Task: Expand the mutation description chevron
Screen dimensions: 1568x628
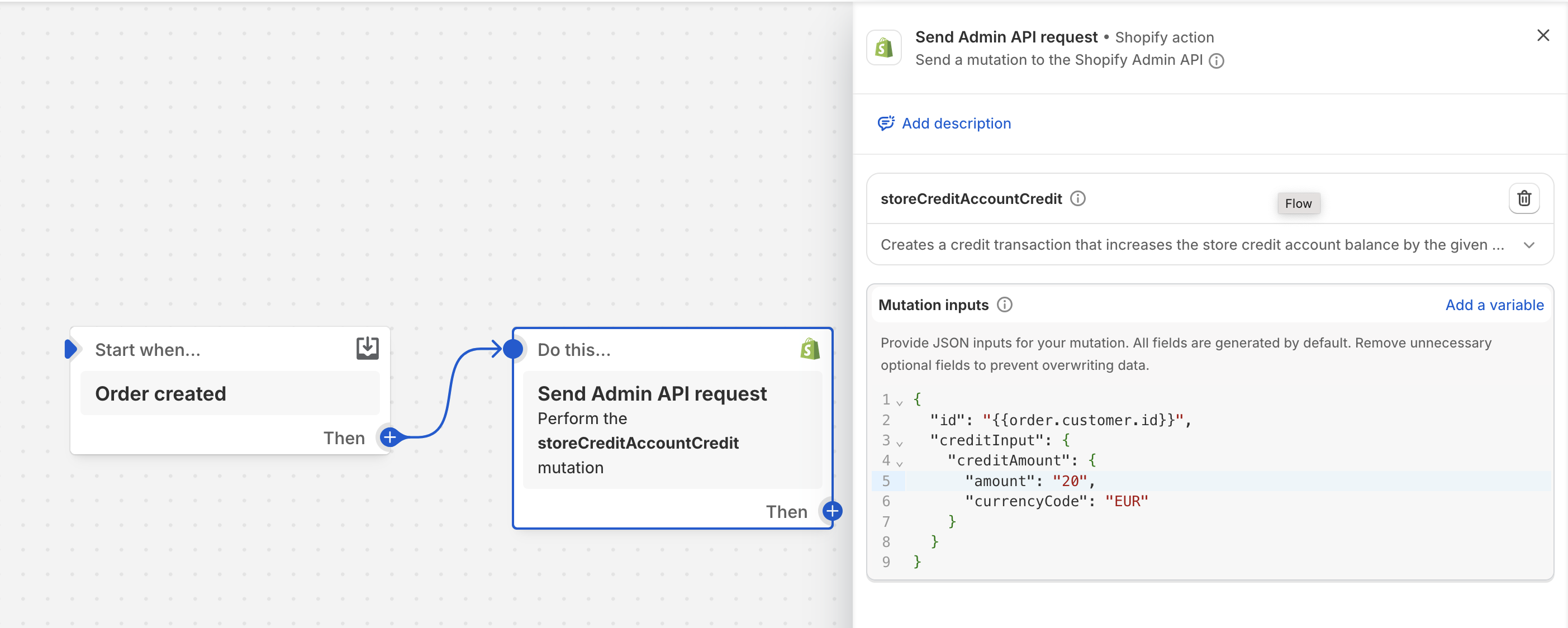Action: (1528, 245)
